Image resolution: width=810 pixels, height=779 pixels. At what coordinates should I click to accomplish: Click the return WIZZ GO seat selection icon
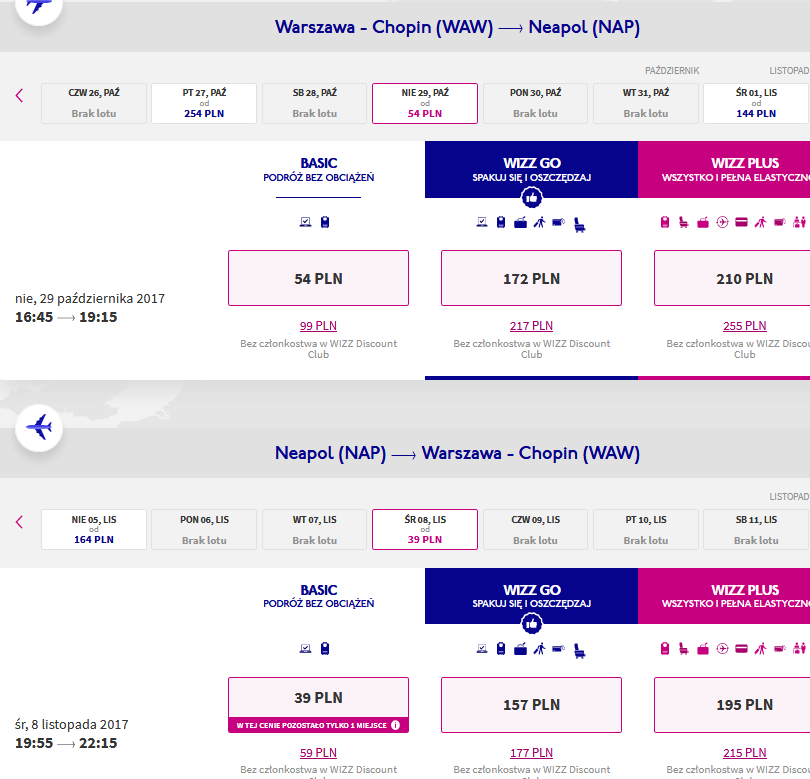tap(580, 651)
